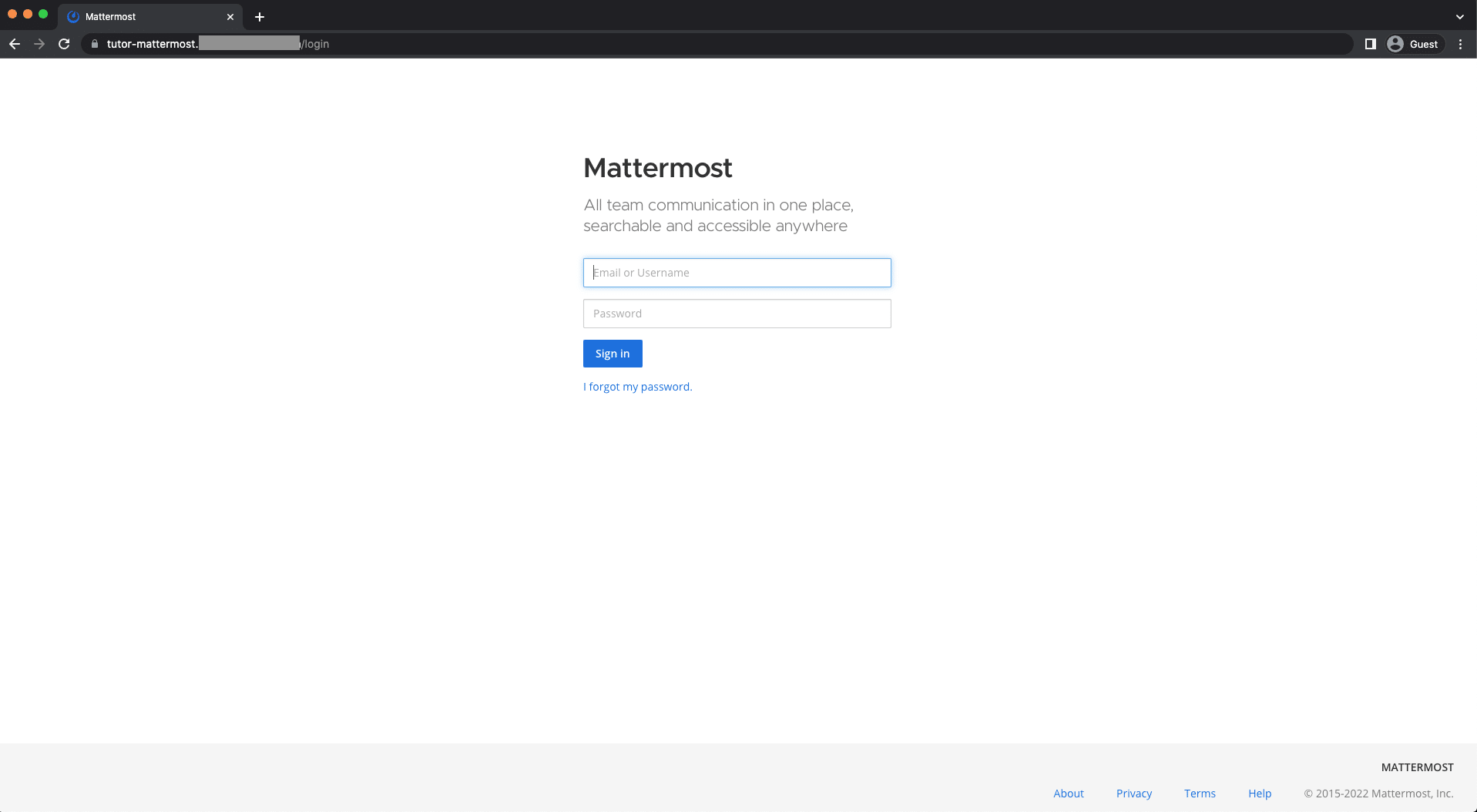Screen dimensions: 1477x812
Task: Open the About footer link
Action: click(x=1069, y=794)
